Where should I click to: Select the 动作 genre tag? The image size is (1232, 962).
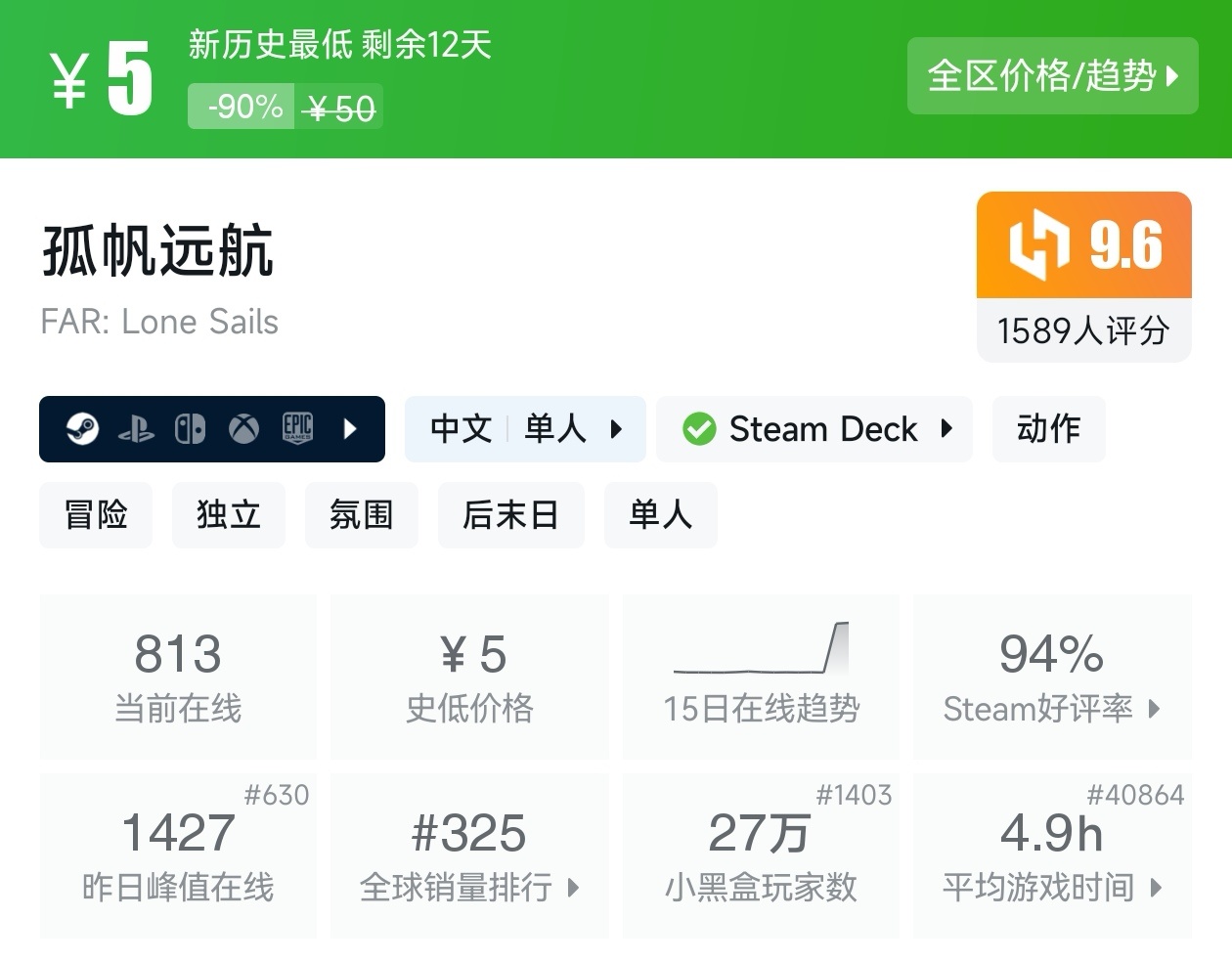(x=1048, y=429)
